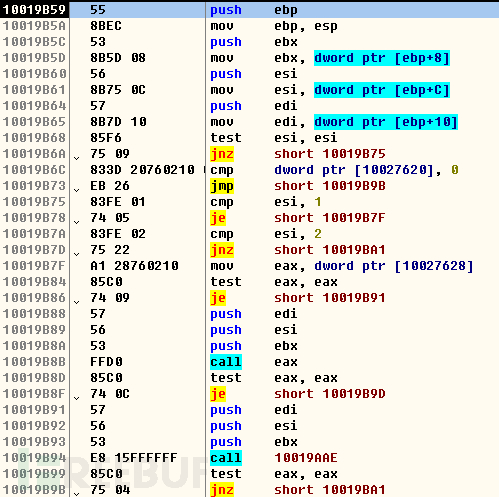The width and height of the screenshot is (499, 497).
Task: Select mov ebp, esp instruction
Action: 274,26
